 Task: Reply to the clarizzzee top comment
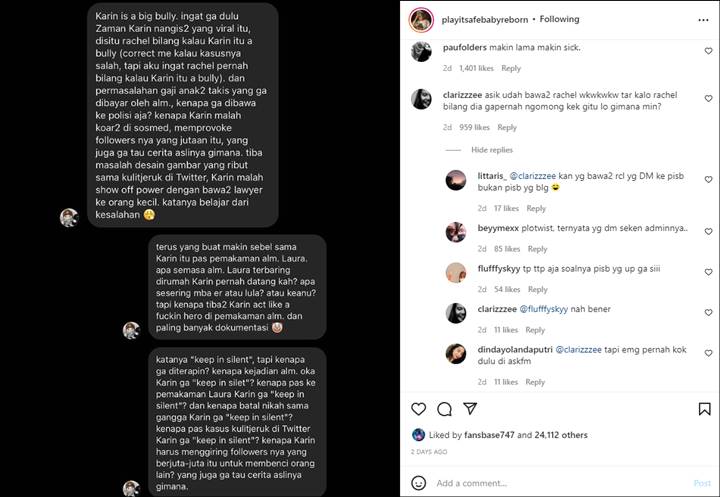click(507, 127)
